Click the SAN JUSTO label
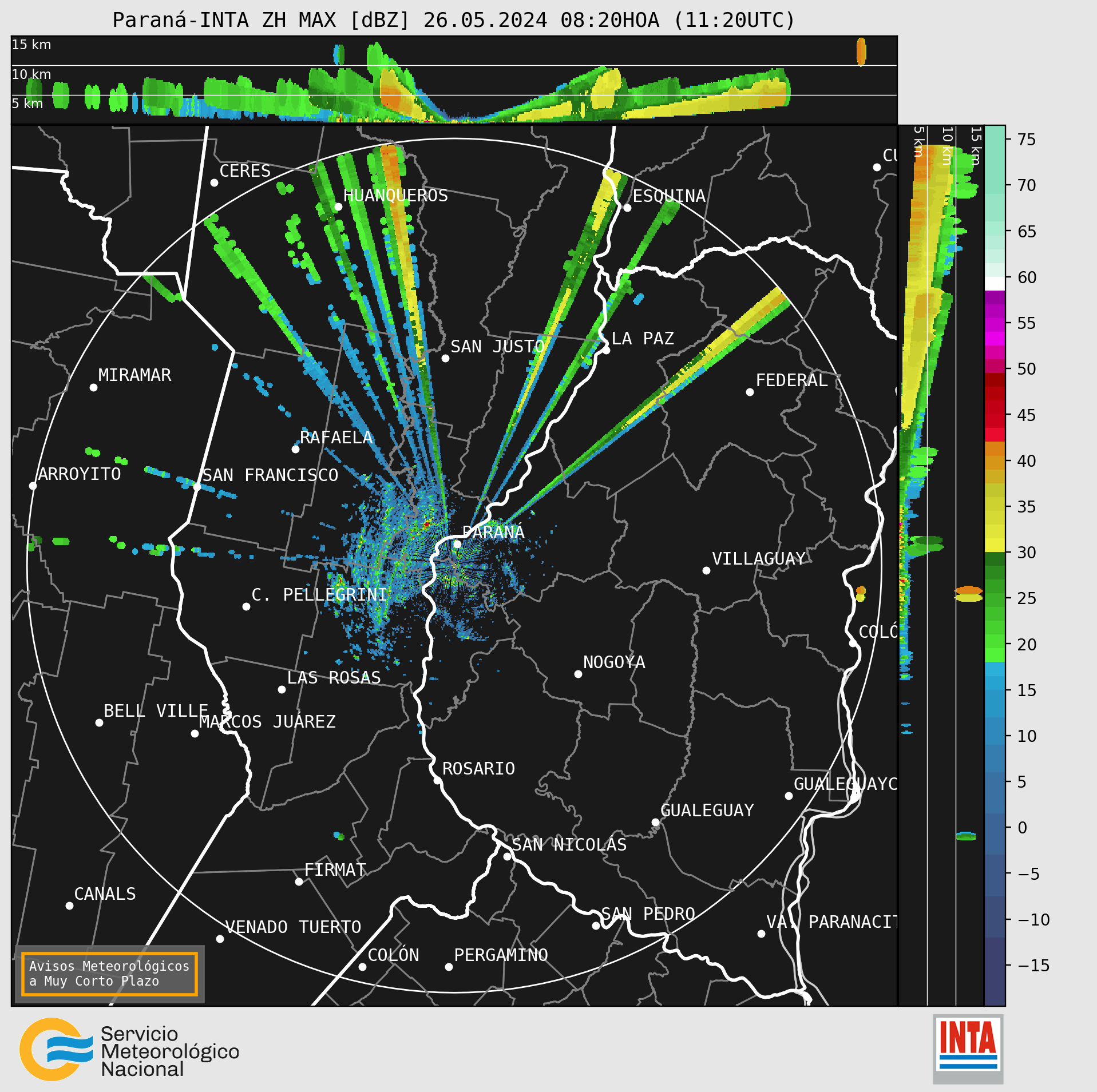Screen dimensions: 1097x1092 497,347
